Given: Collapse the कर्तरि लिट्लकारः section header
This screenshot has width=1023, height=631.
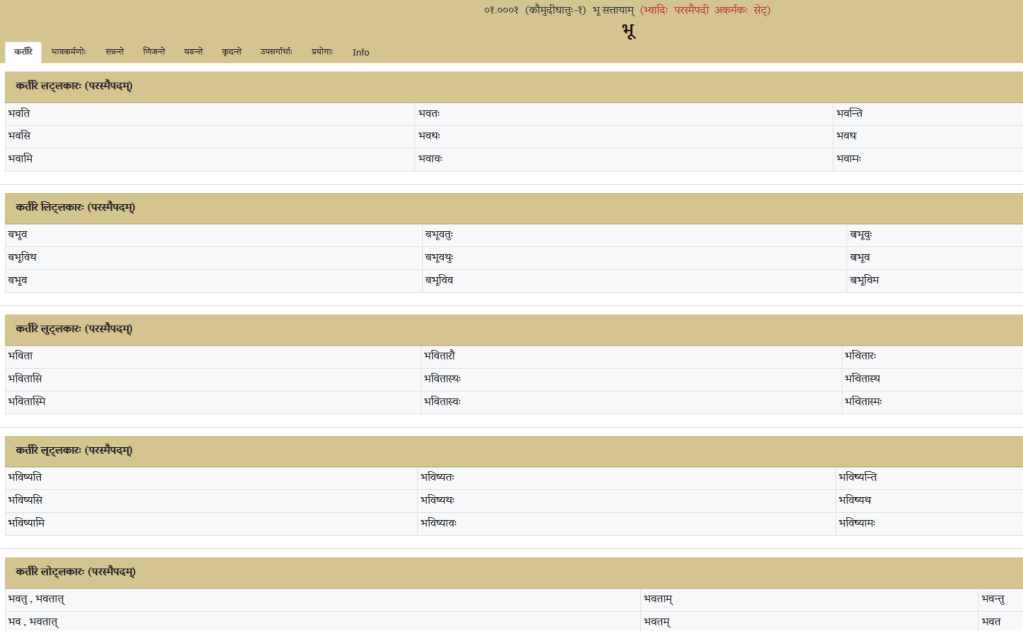Looking at the screenshot, I should [x=75, y=208].
